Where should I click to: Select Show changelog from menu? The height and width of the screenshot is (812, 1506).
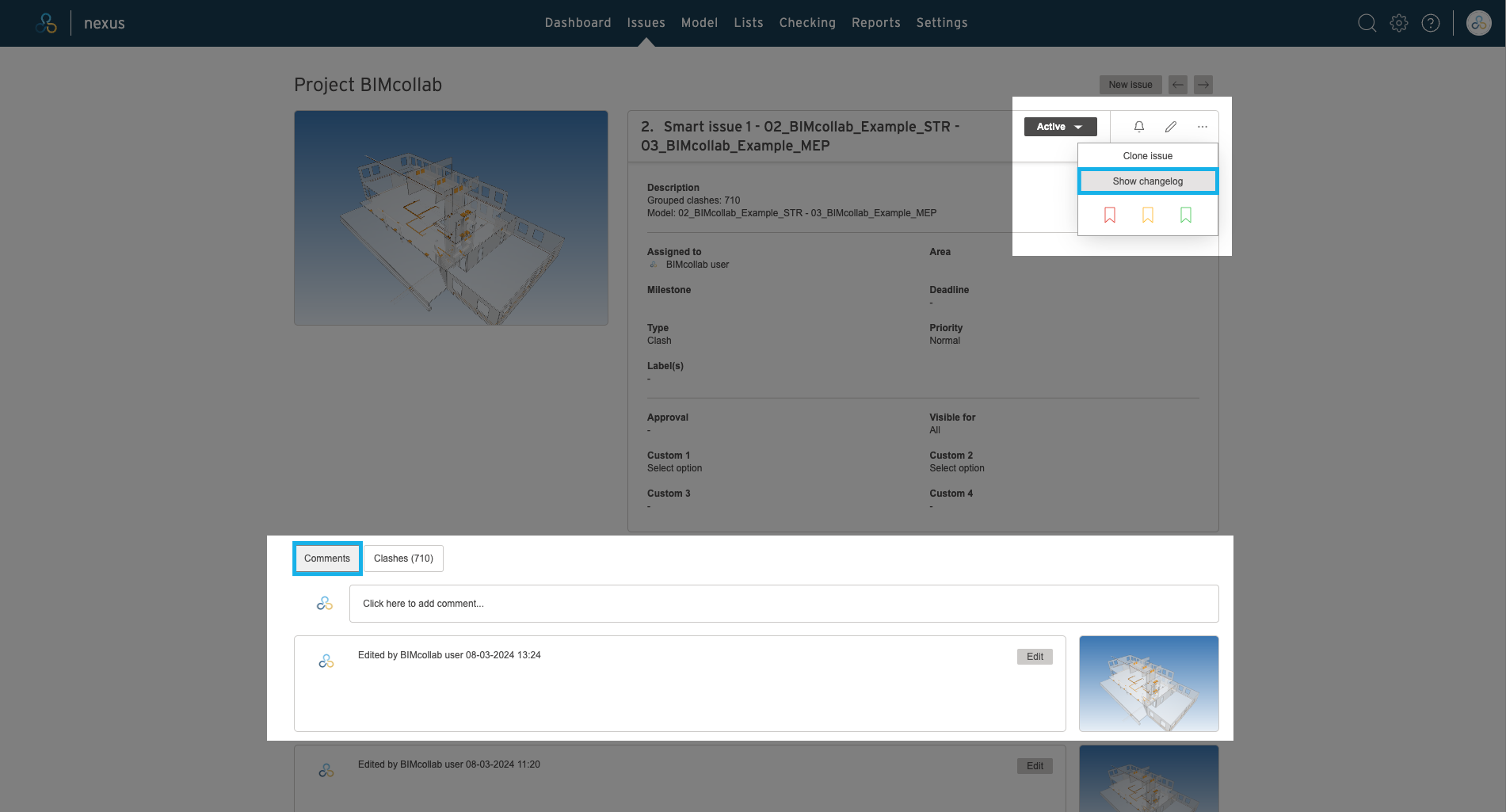[1148, 181]
